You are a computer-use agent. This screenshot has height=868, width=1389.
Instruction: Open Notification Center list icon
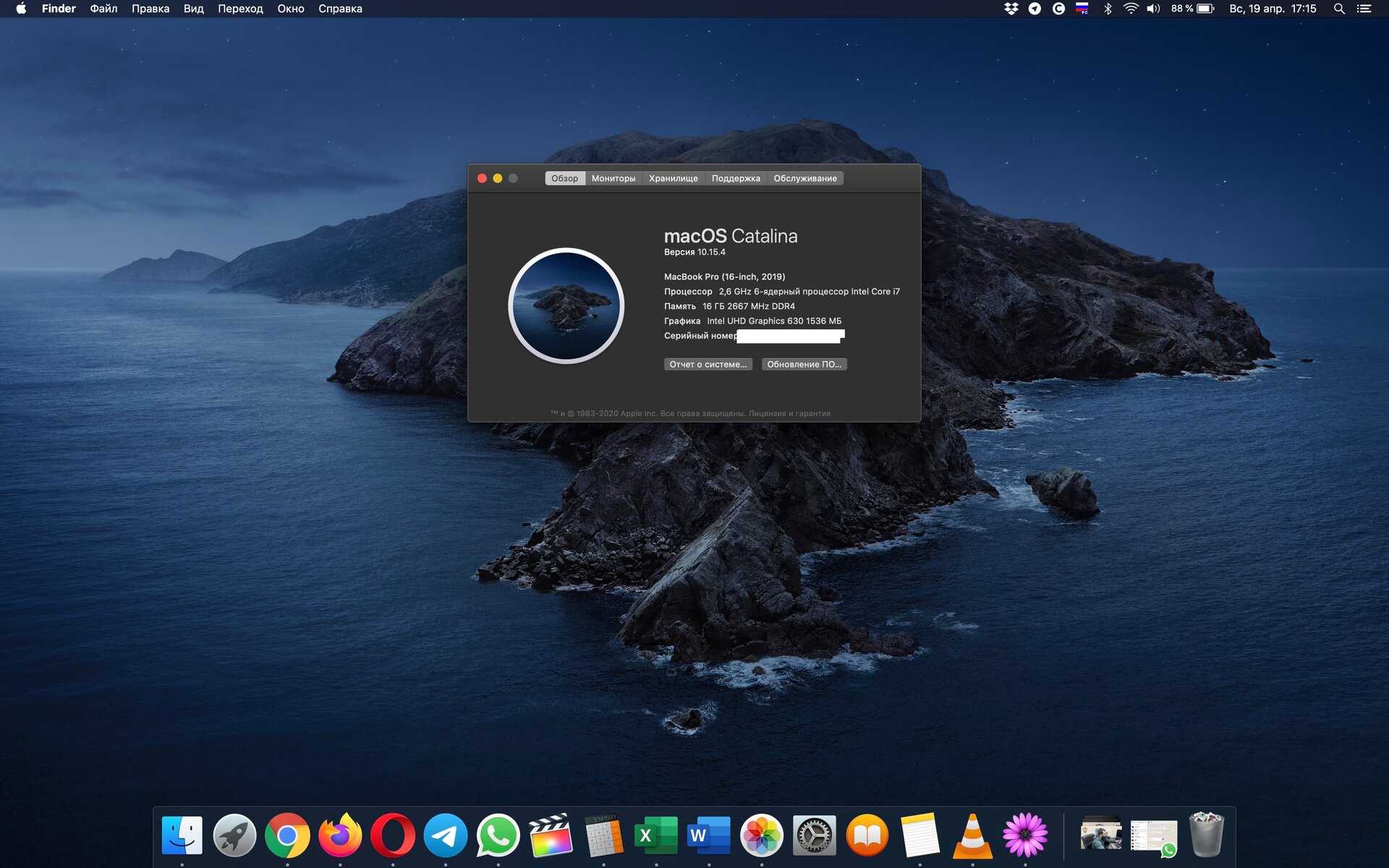click(x=1364, y=9)
